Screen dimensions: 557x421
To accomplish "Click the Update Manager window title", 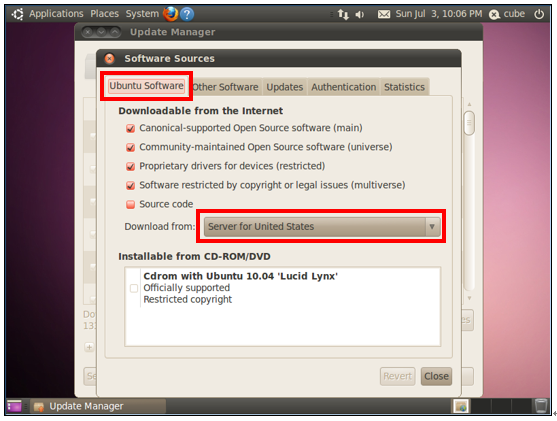I will point(172,32).
